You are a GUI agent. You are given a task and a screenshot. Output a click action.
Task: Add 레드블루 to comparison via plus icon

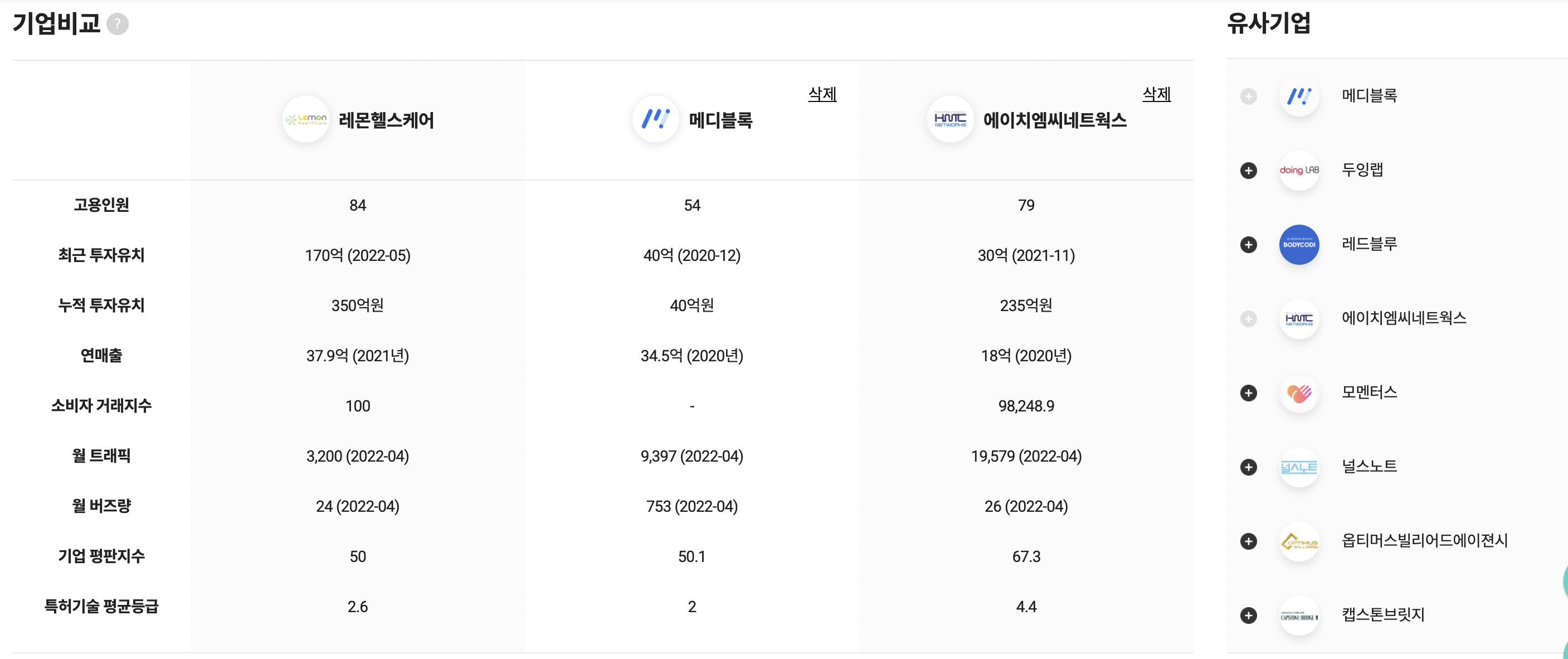(1248, 245)
